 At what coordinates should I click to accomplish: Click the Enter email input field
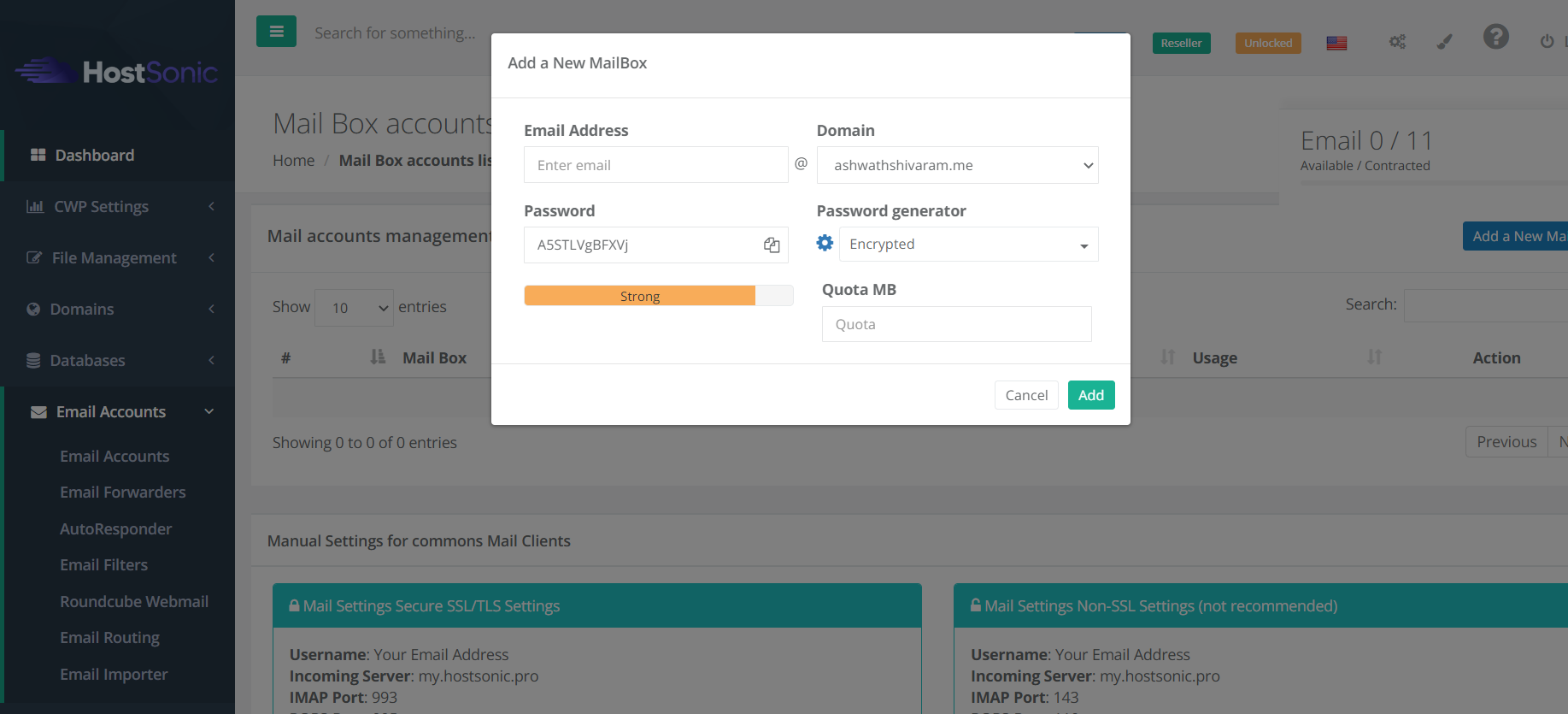pos(655,165)
